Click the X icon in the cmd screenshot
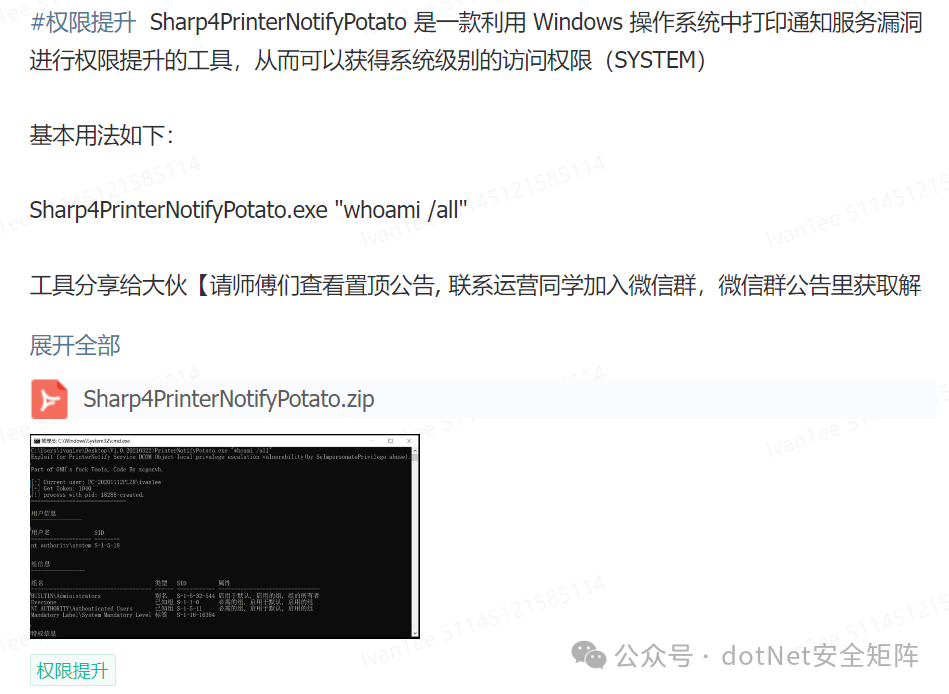The width and height of the screenshot is (949, 694). [409, 441]
